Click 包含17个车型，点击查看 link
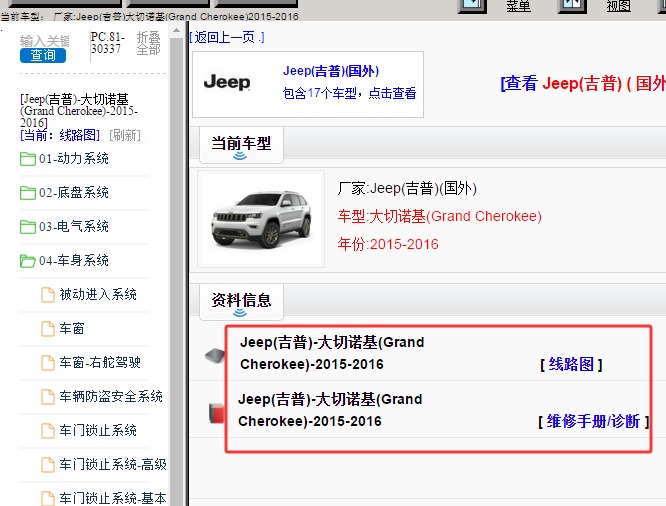This screenshot has height=506, width=666. pyautogui.click(x=349, y=93)
